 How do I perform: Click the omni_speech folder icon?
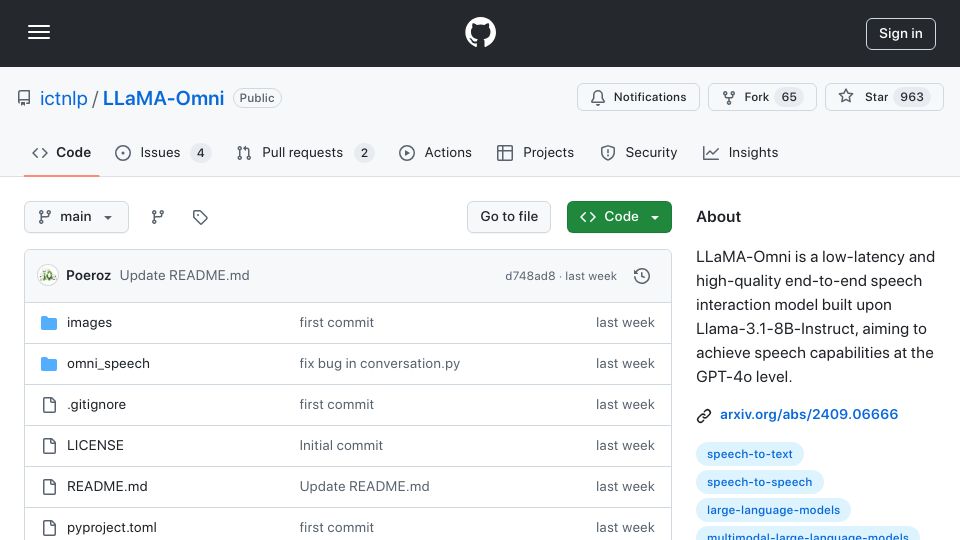[49, 364]
